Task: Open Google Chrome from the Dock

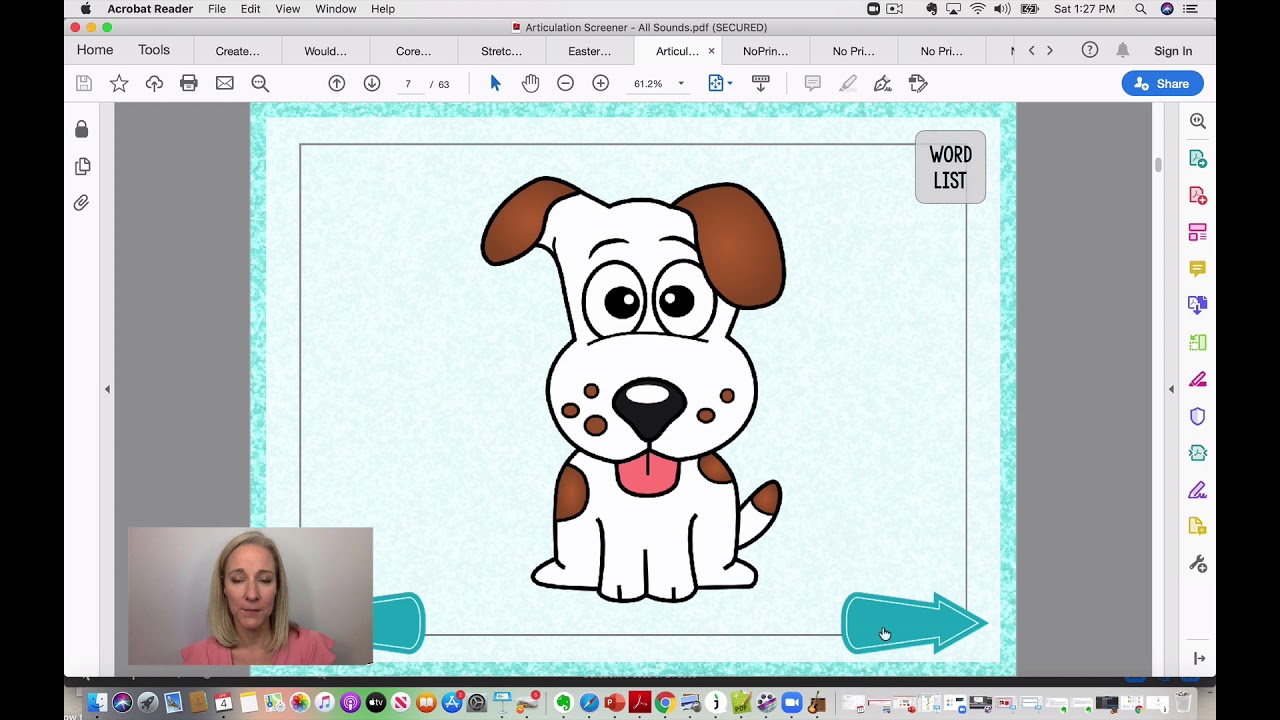Action: 664,703
